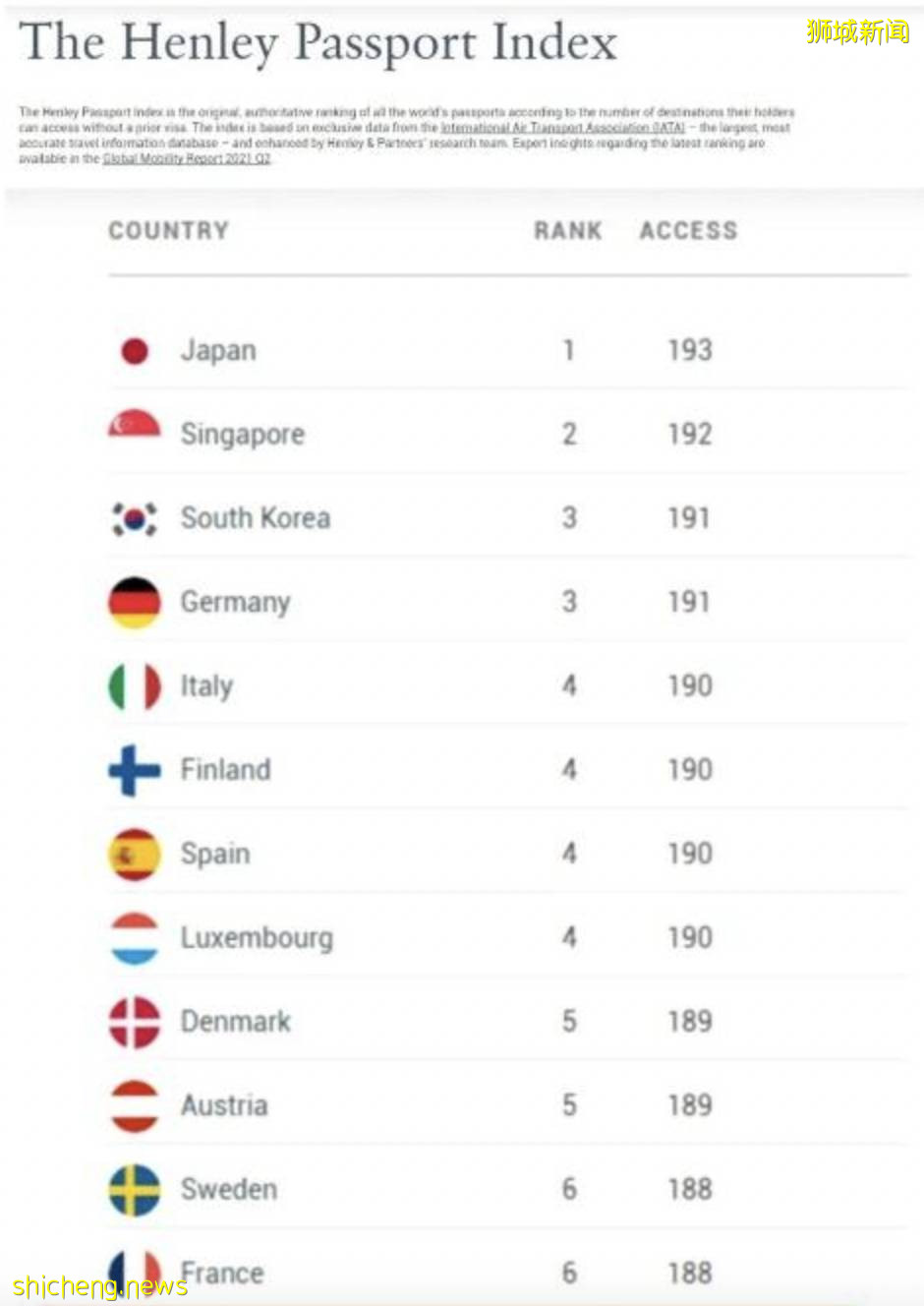The height and width of the screenshot is (1306, 924).
Task: Sort by the RANK column header
Action: pos(567,231)
